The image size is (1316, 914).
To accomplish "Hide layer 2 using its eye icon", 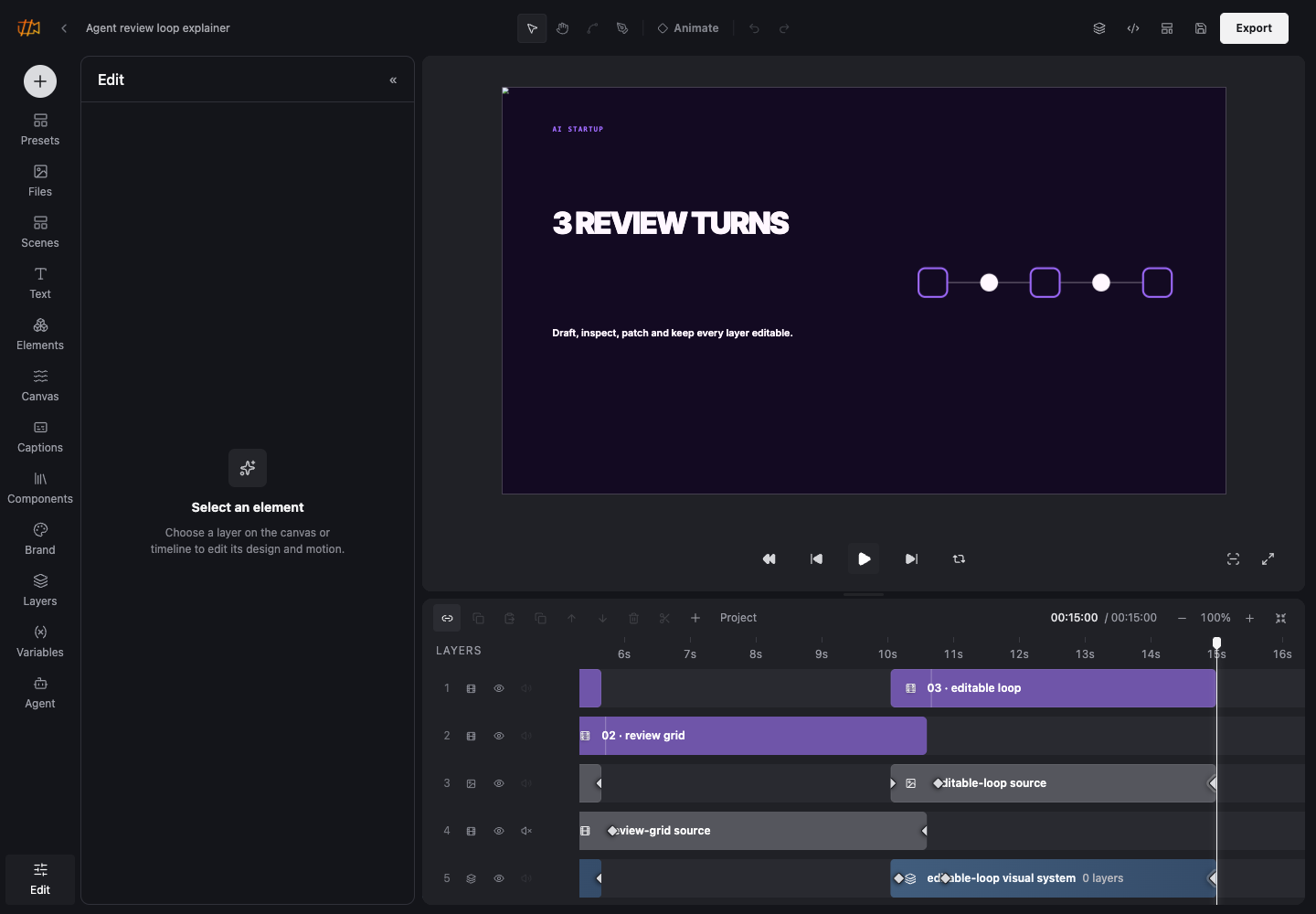I will [x=499, y=737].
